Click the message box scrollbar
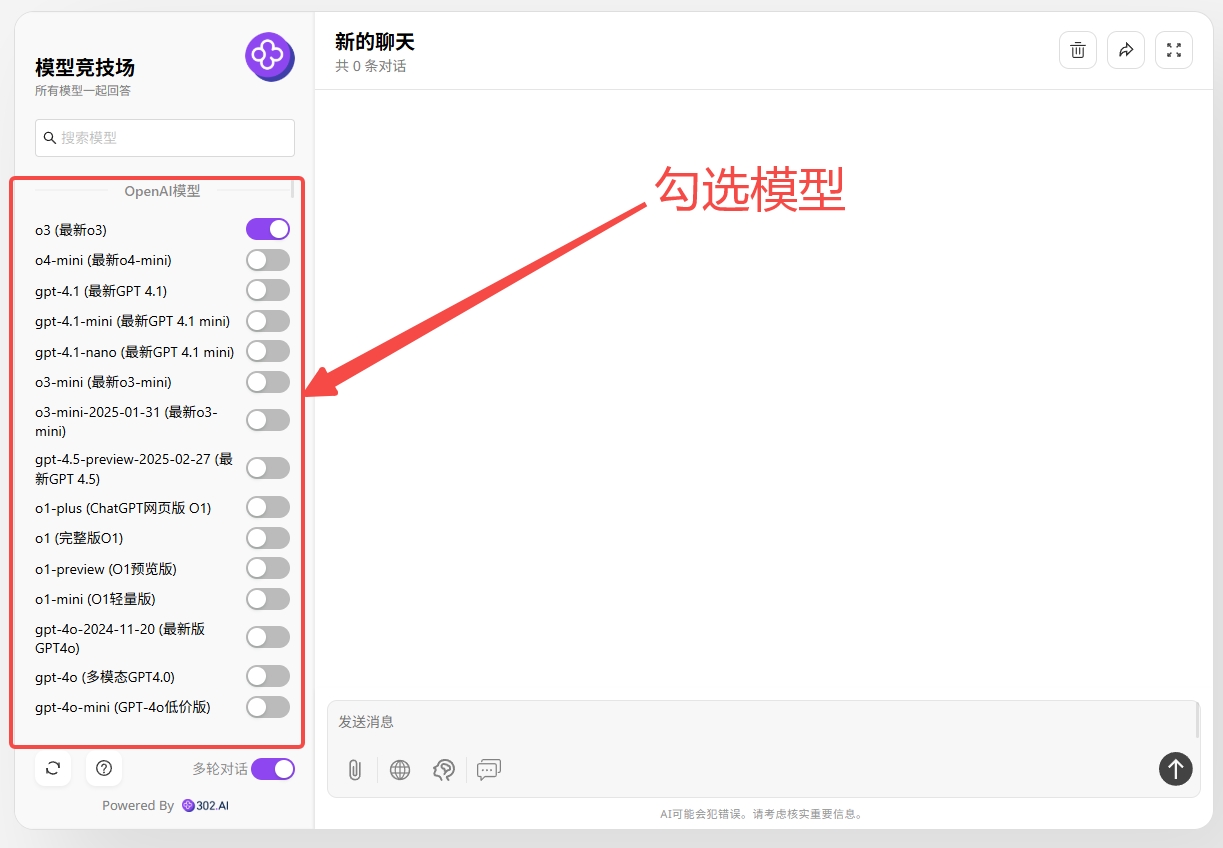This screenshot has width=1223, height=848. pyautogui.click(x=1196, y=720)
